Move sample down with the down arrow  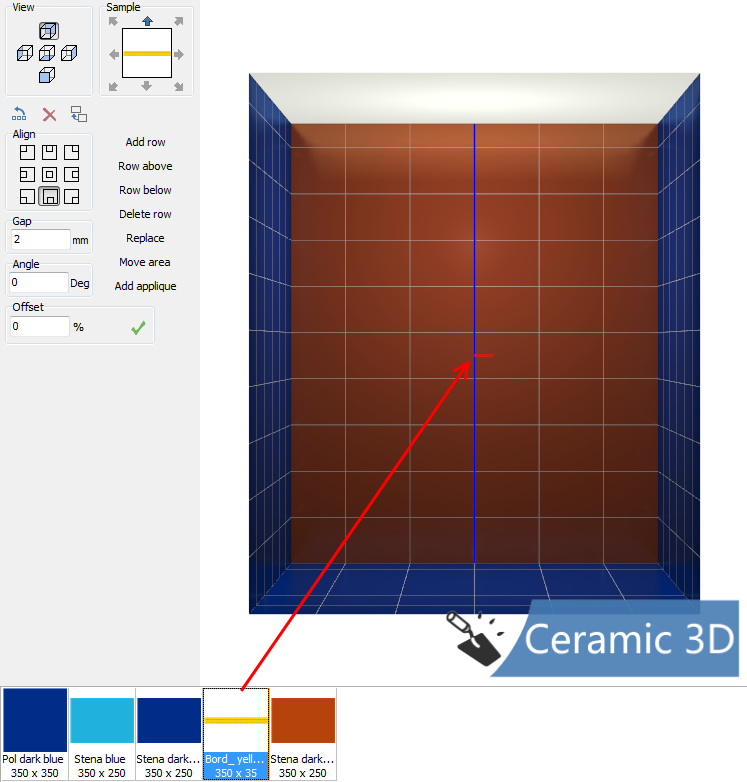tap(146, 86)
